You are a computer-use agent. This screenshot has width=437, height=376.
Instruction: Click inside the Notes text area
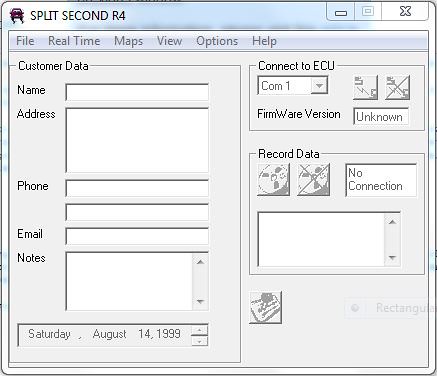129,282
